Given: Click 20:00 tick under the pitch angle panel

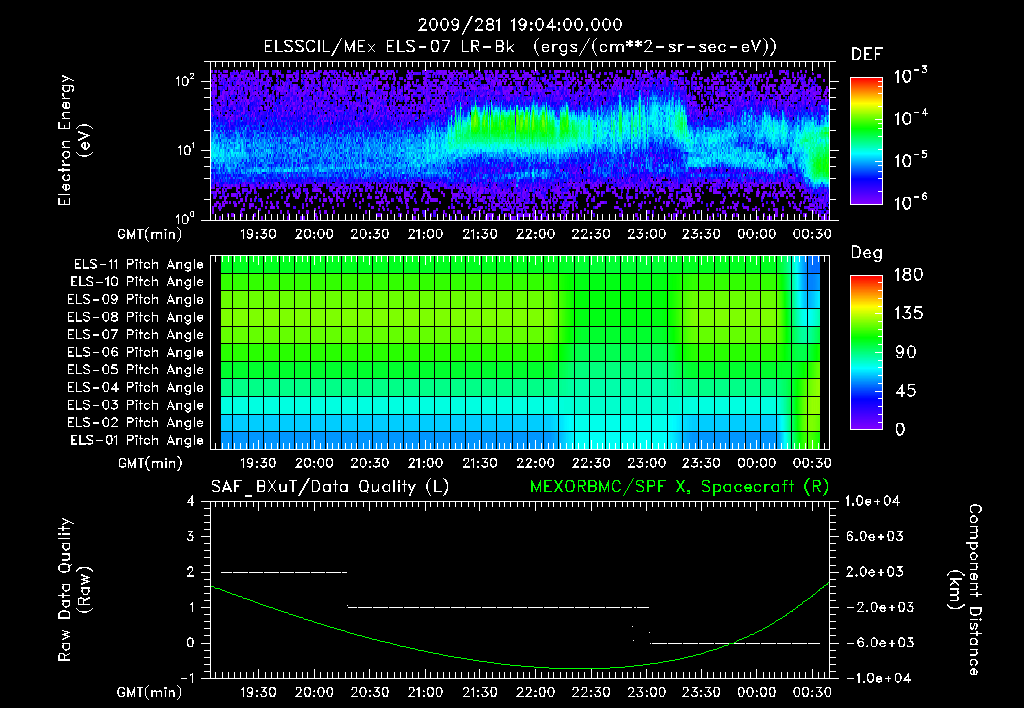Looking at the screenshot, I should click(x=313, y=463).
